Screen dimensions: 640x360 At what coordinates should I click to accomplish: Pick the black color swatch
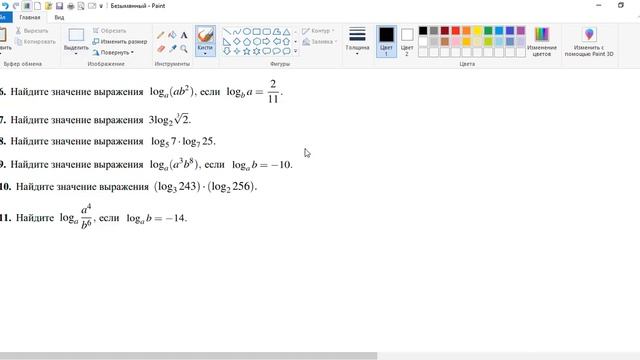point(423,31)
